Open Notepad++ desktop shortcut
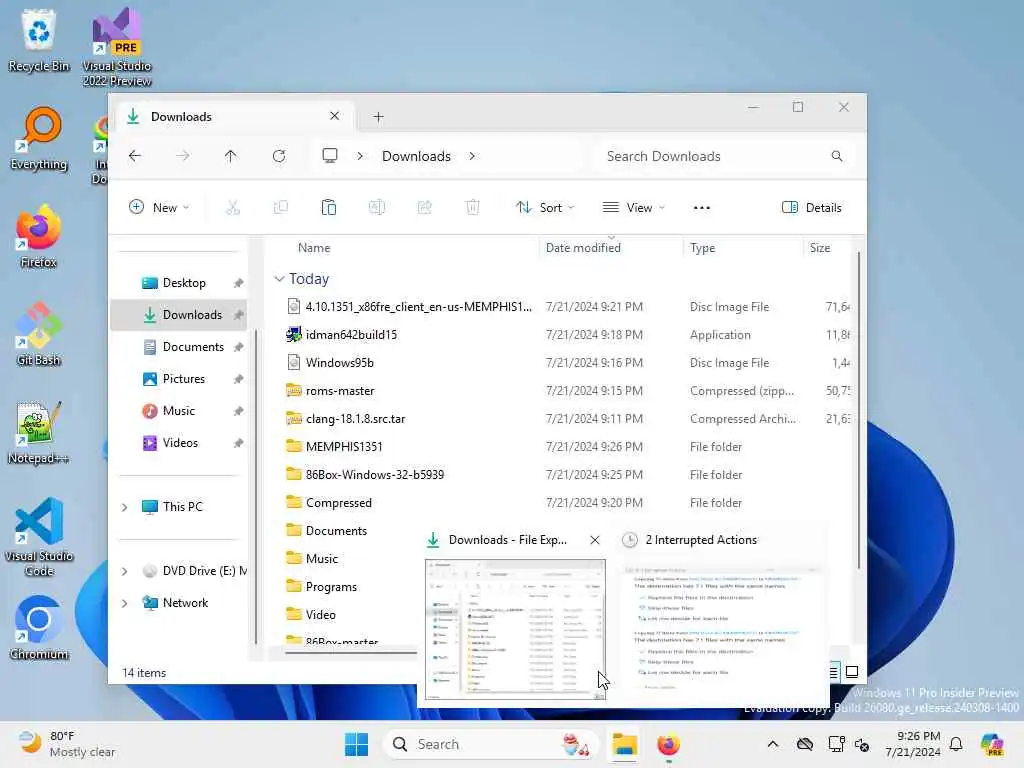1024x768 pixels. point(38,432)
